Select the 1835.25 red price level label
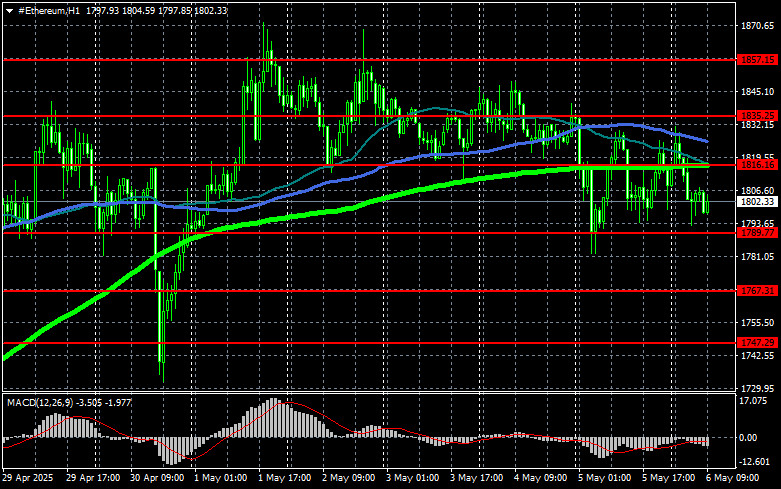The height and width of the screenshot is (489, 781). point(757,116)
